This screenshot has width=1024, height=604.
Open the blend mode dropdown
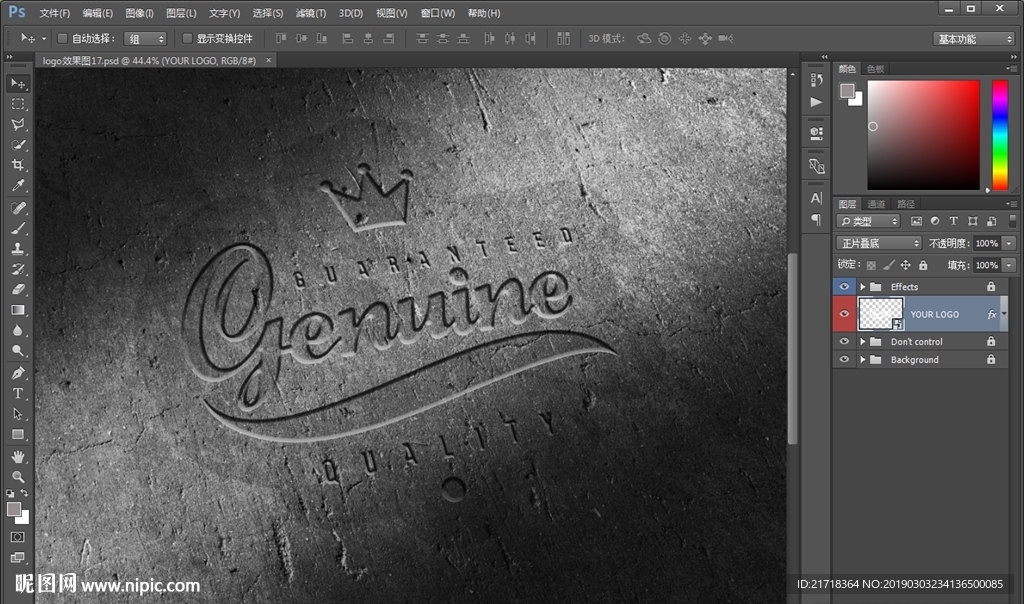(x=879, y=244)
